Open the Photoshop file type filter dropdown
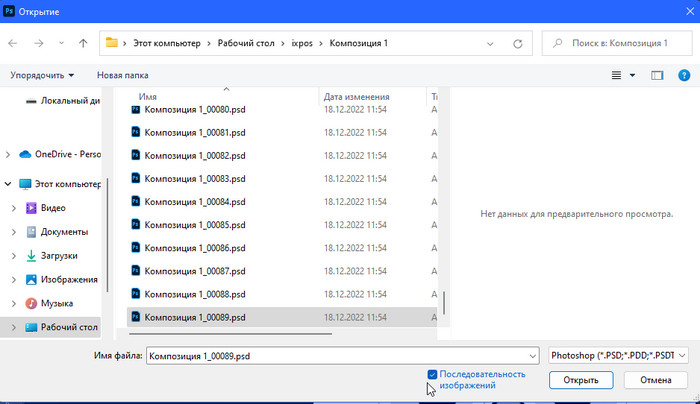Image resolution: width=700 pixels, height=404 pixels. pyautogui.click(x=618, y=356)
